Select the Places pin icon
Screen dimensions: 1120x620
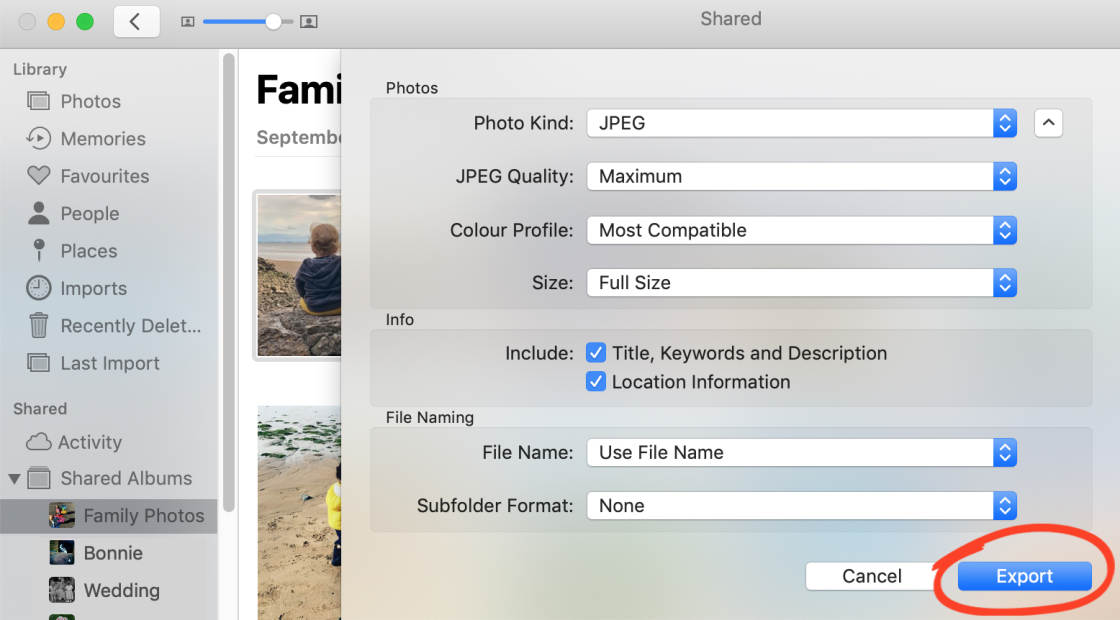[x=39, y=251]
